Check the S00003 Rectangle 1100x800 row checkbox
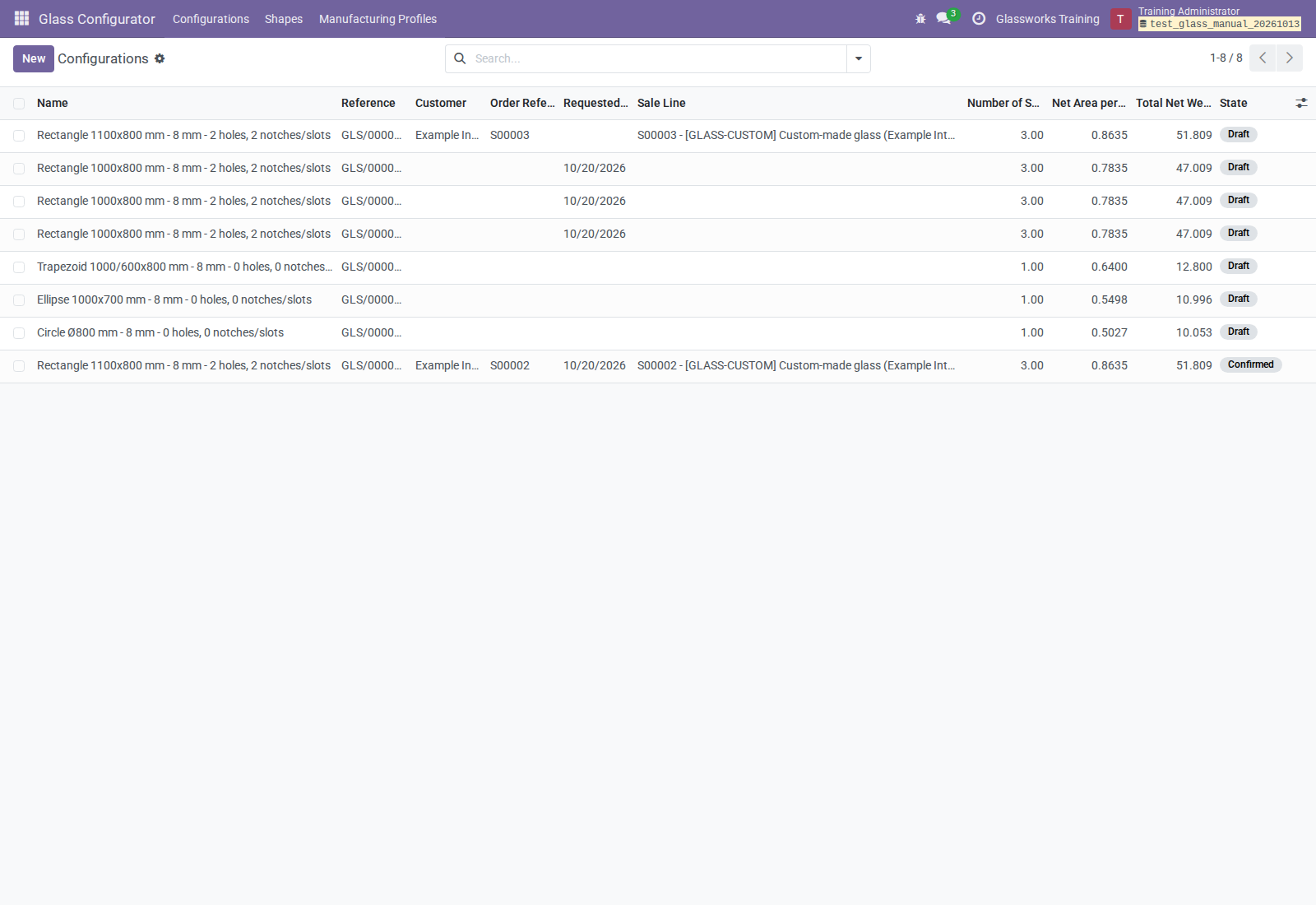 tap(19, 136)
